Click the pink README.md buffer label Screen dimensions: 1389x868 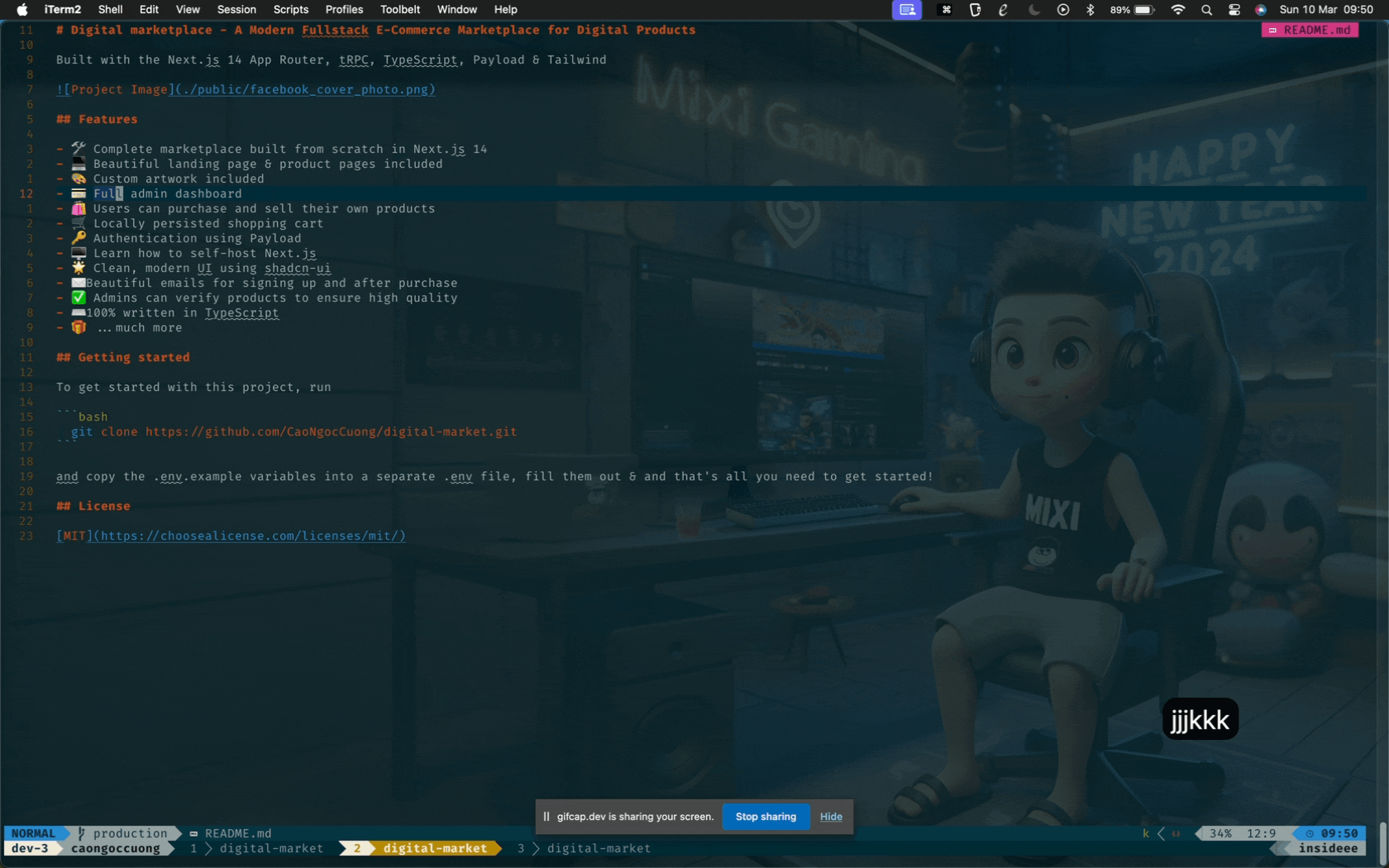click(x=1310, y=30)
